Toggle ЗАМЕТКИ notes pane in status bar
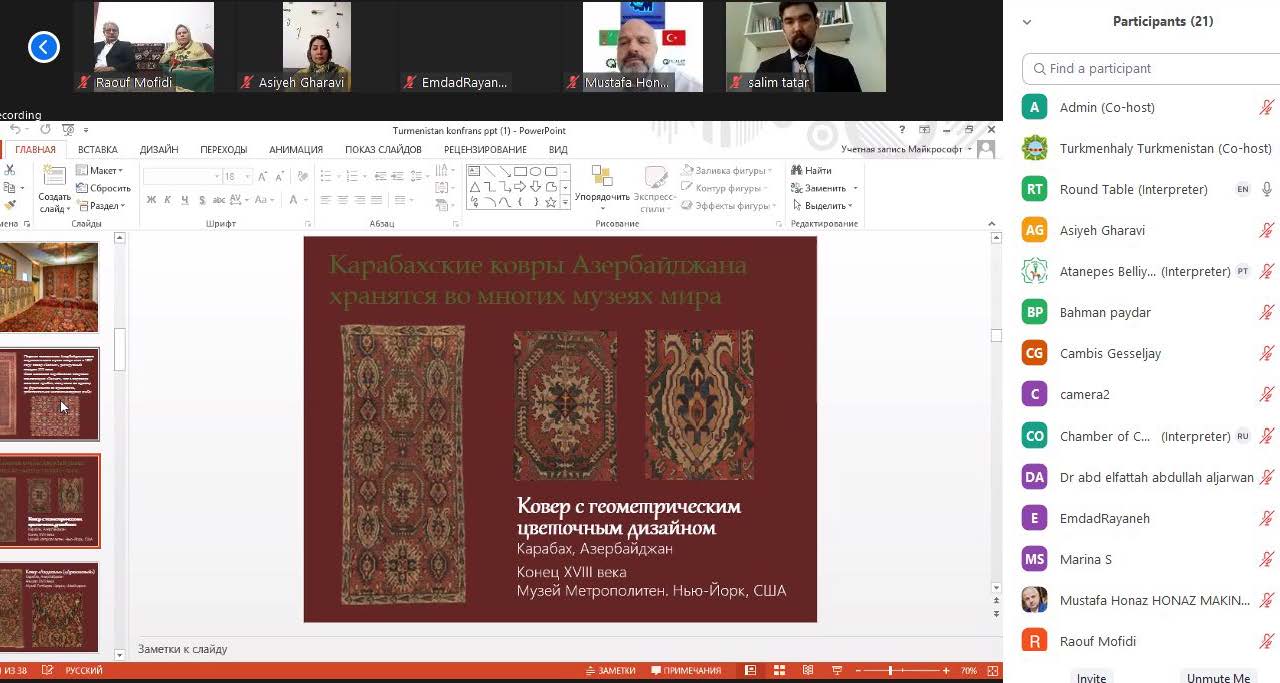Image resolution: width=1280 pixels, height=683 pixels. (x=610, y=670)
